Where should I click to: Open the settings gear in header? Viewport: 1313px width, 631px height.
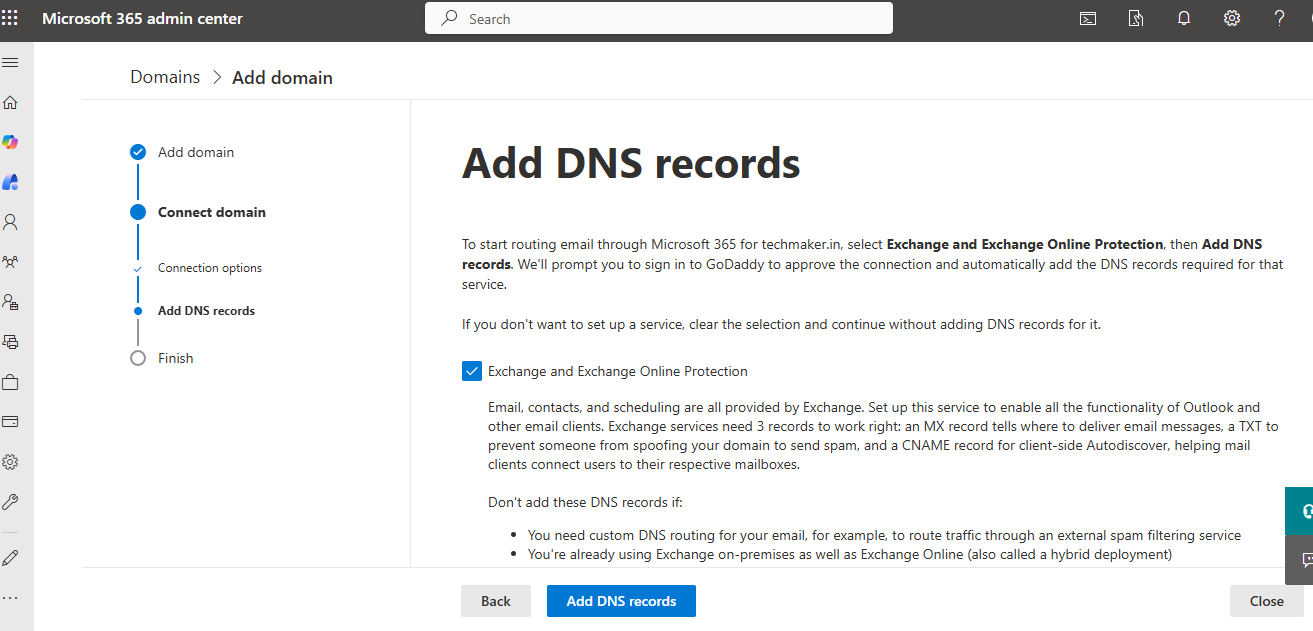pos(1232,18)
